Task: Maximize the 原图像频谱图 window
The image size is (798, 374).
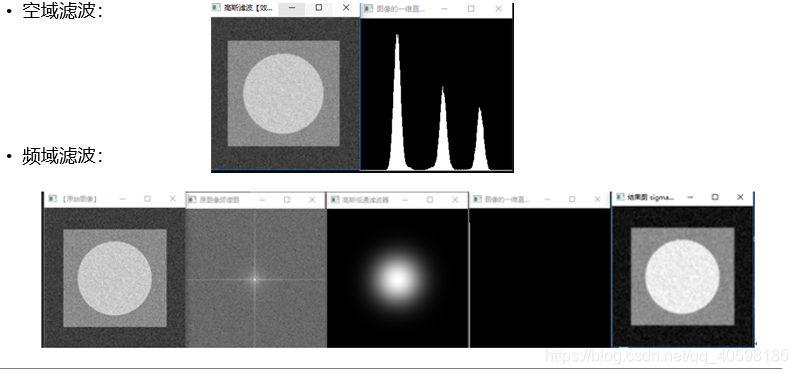Action: pos(287,200)
